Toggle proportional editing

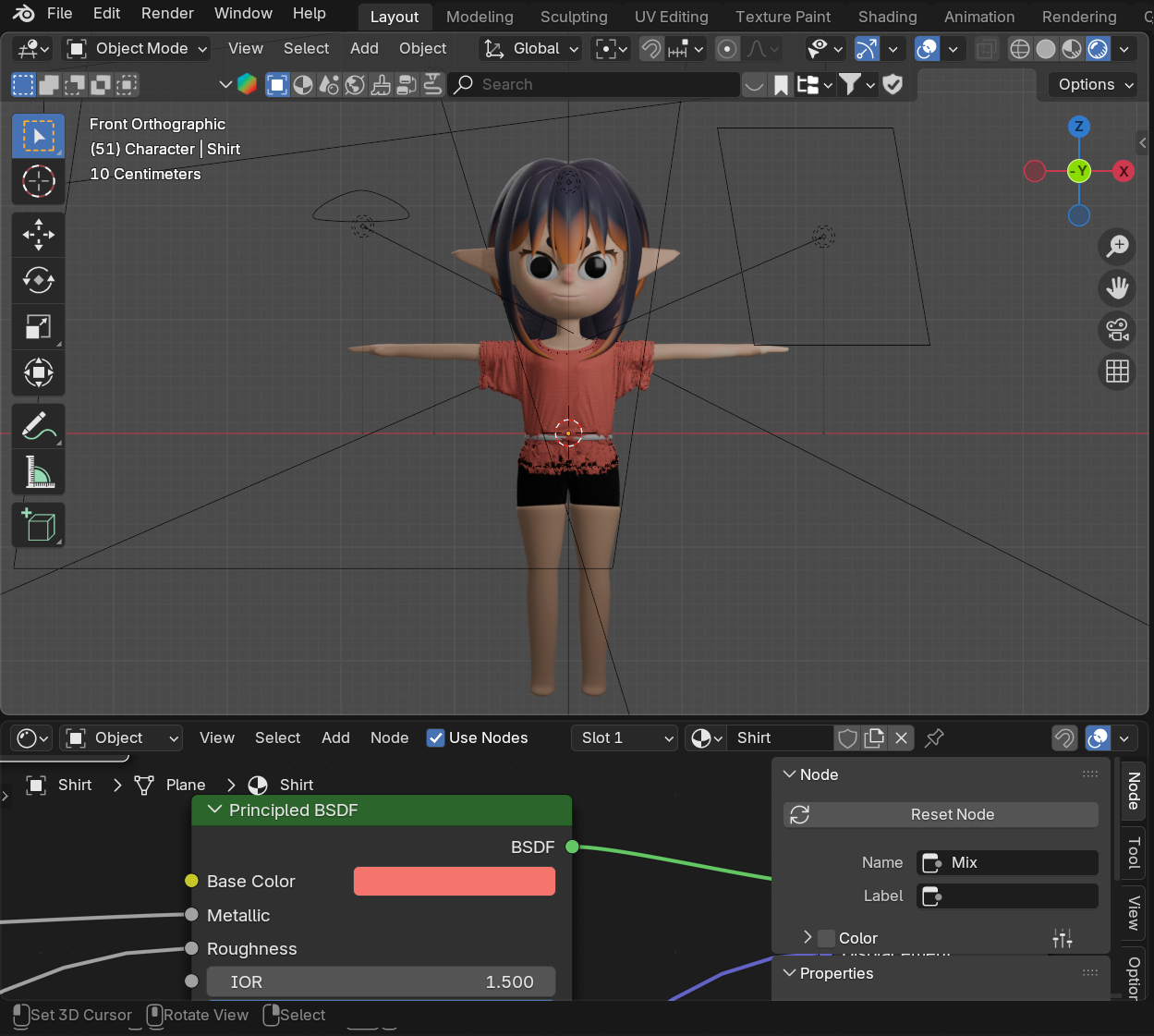click(x=727, y=48)
